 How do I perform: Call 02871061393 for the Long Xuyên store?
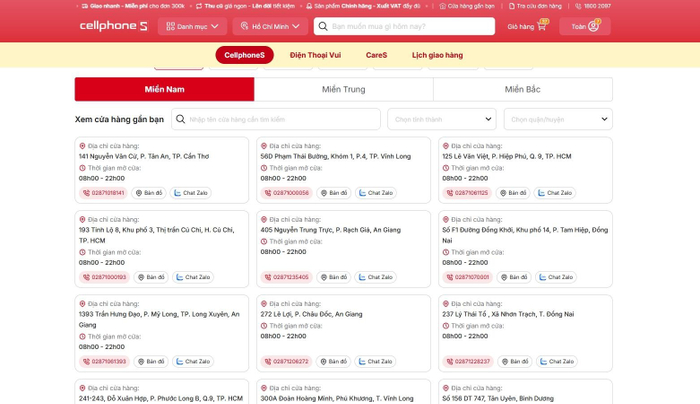104,362
